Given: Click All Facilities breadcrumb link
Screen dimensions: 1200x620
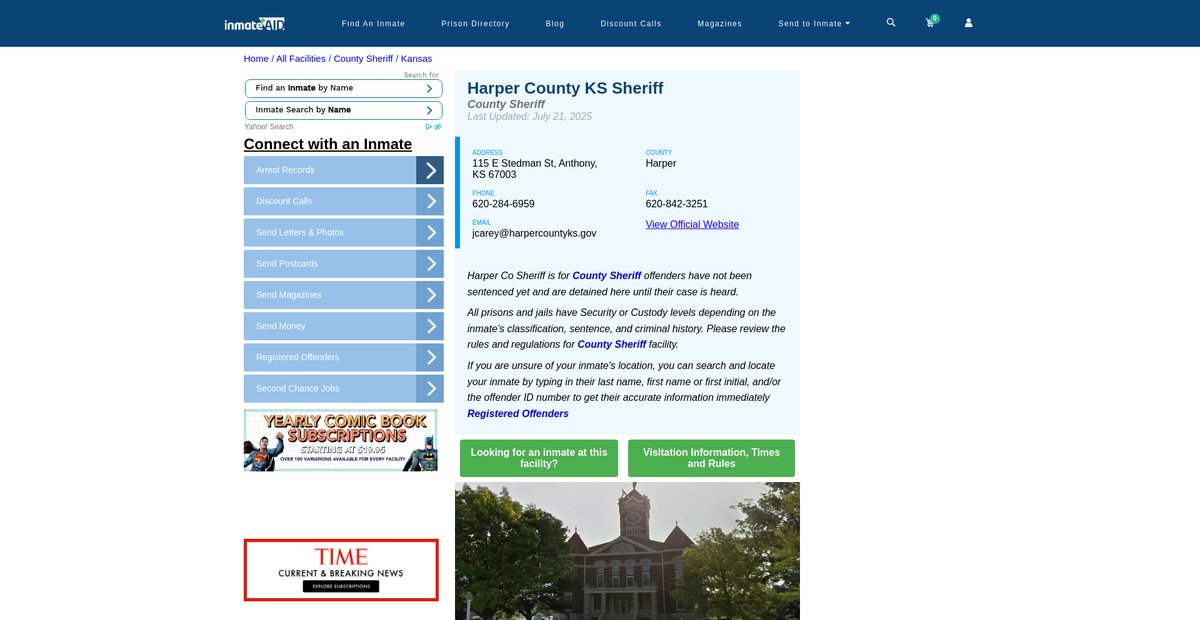Looking at the screenshot, I should (x=301, y=58).
